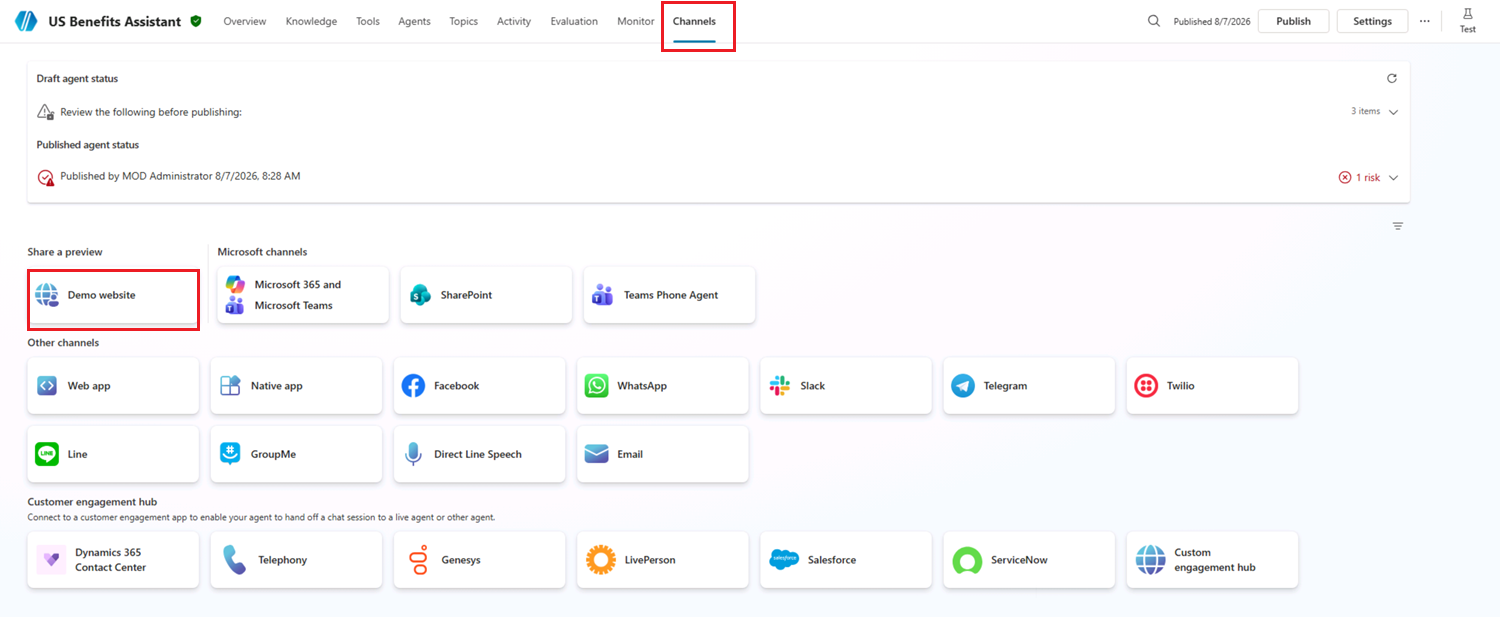Image resolution: width=1500 pixels, height=617 pixels.
Task: Click the 1 risk label
Action: point(1368,178)
